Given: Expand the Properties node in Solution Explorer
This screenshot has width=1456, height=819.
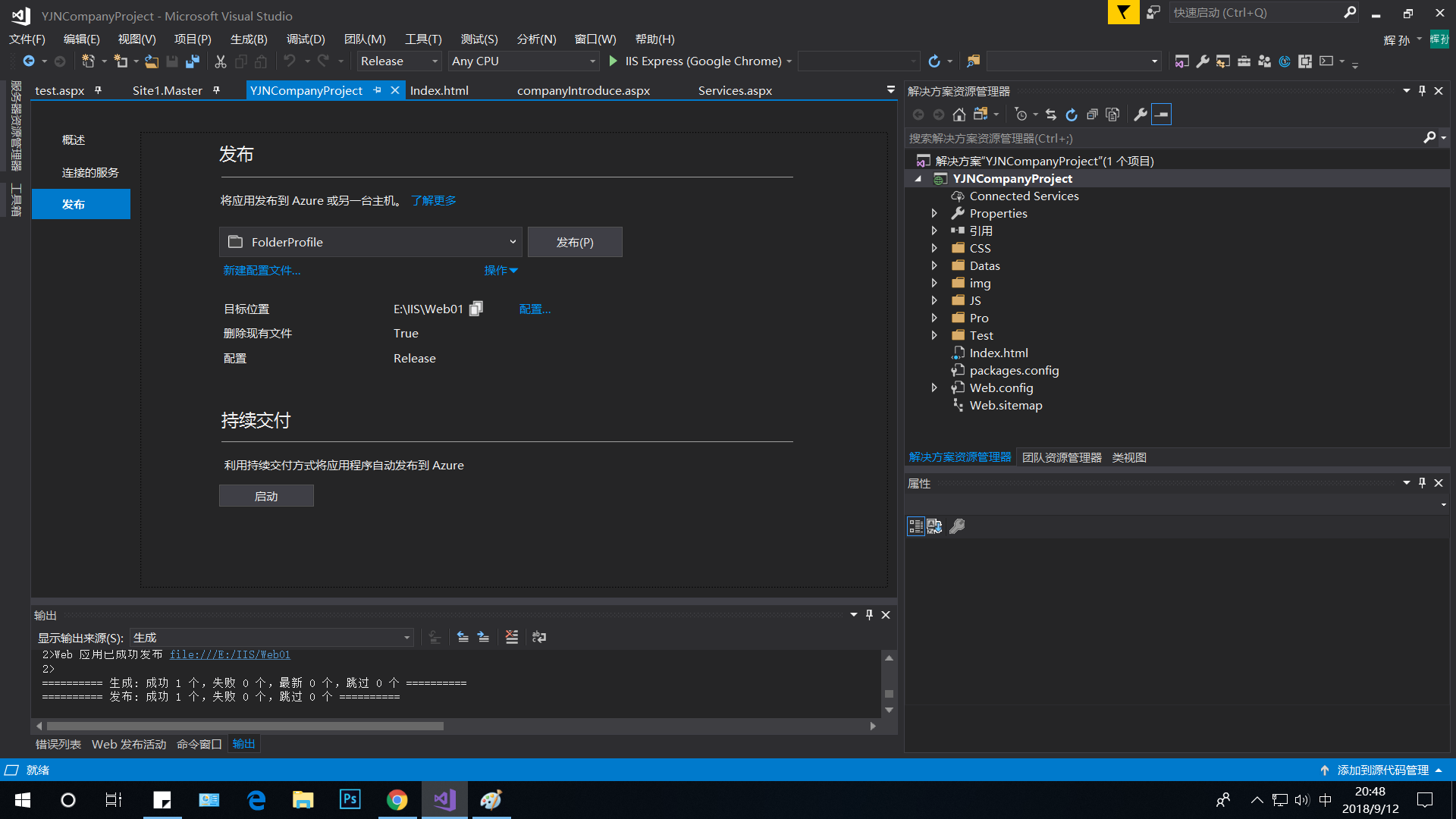Looking at the screenshot, I should pos(934,214).
